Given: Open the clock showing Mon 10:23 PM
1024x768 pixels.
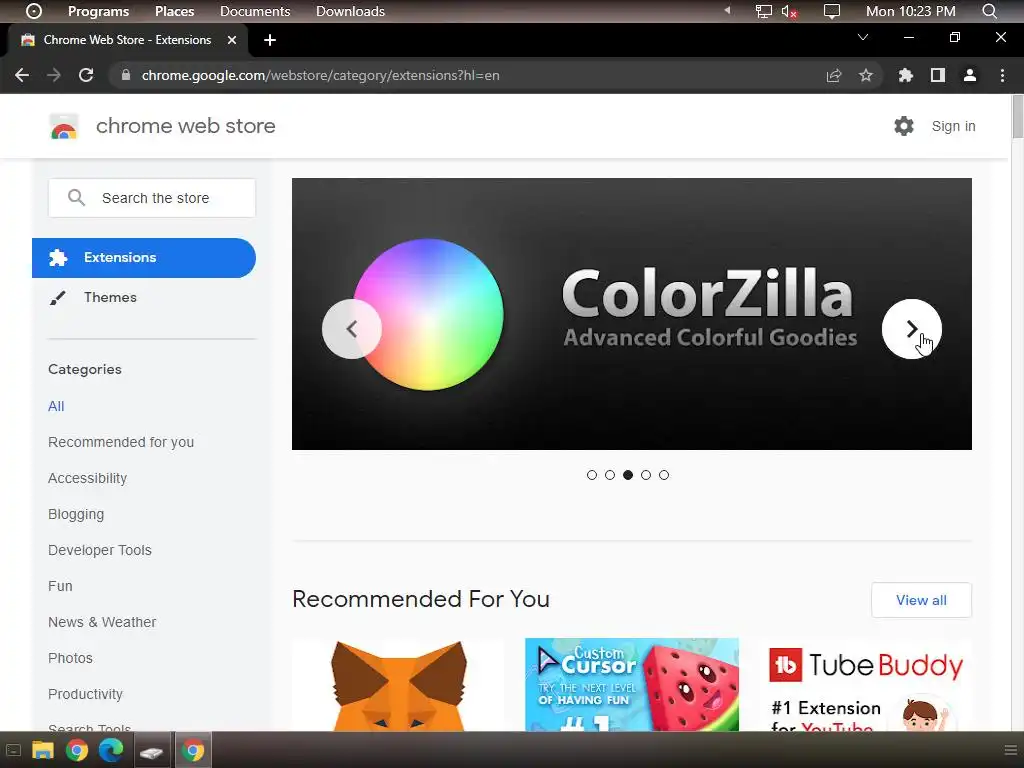Looking at the screenshot, I should (x=910, y=11).
